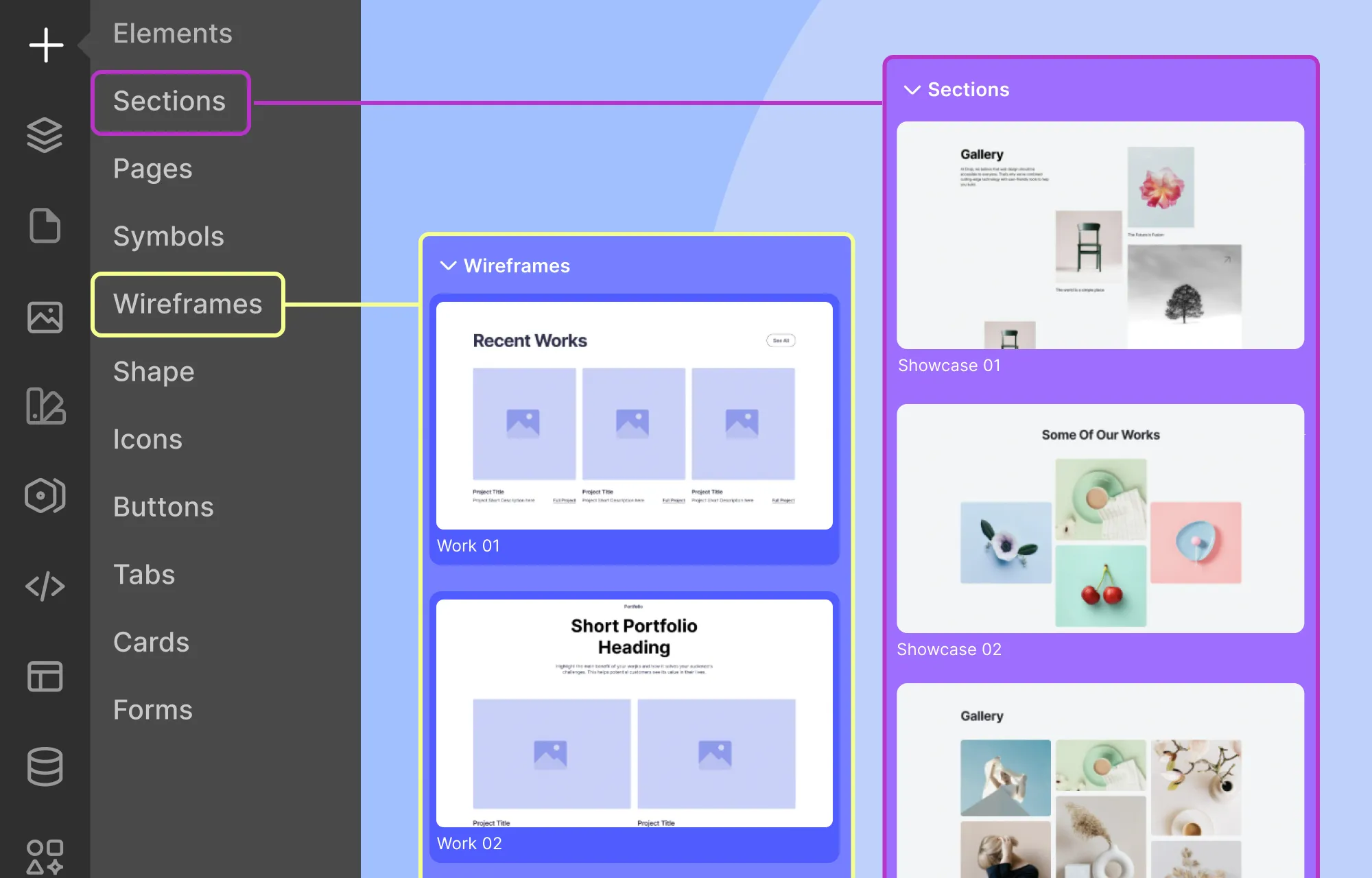The width and height of the screenshot is (1372, 878).
Task: Open the 3D box assets icon
Action: tap(45, 496)
